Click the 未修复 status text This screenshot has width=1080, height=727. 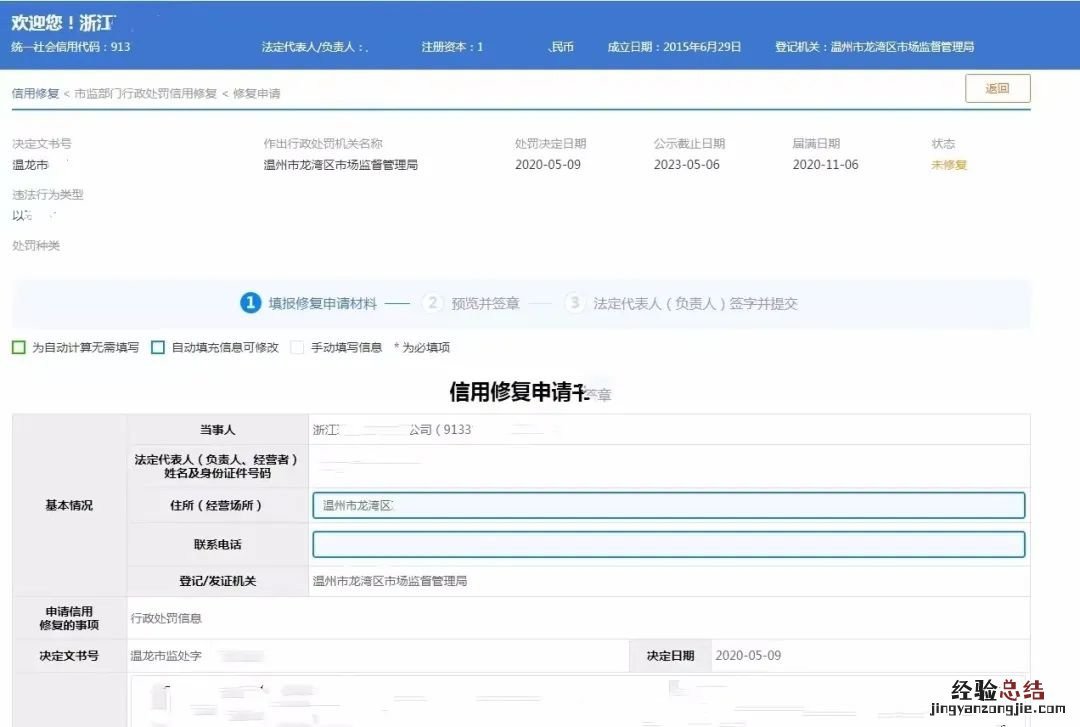click(949, 165)
